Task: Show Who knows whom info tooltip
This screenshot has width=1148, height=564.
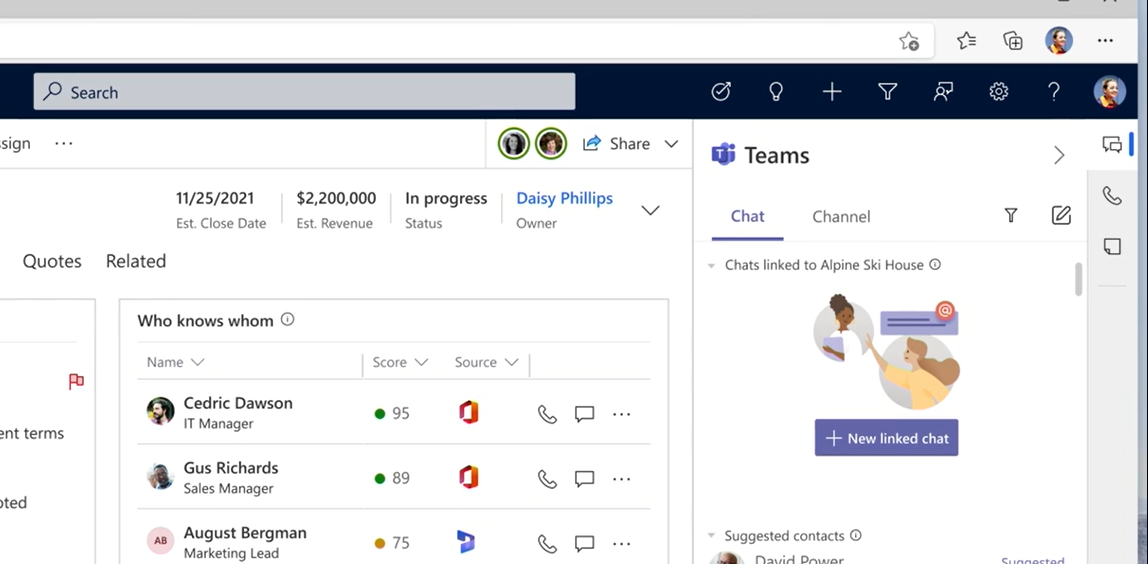Action: coord(288,319)
